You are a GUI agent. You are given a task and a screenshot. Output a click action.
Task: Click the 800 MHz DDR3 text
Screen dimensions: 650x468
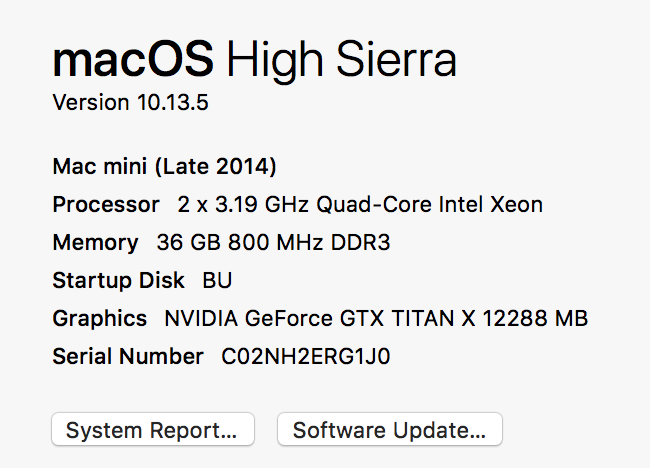pos(309,242)
